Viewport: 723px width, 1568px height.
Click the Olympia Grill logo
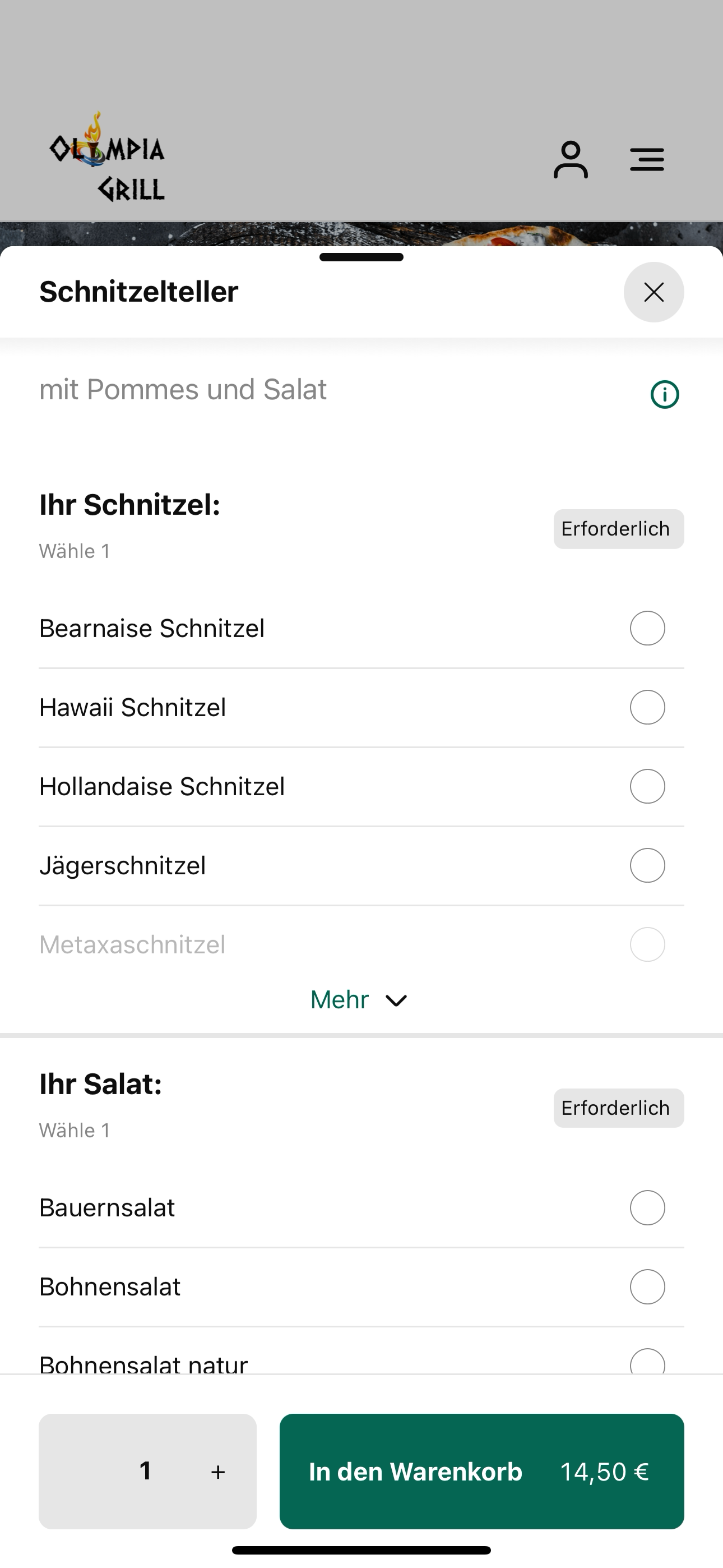coord(107,157)
